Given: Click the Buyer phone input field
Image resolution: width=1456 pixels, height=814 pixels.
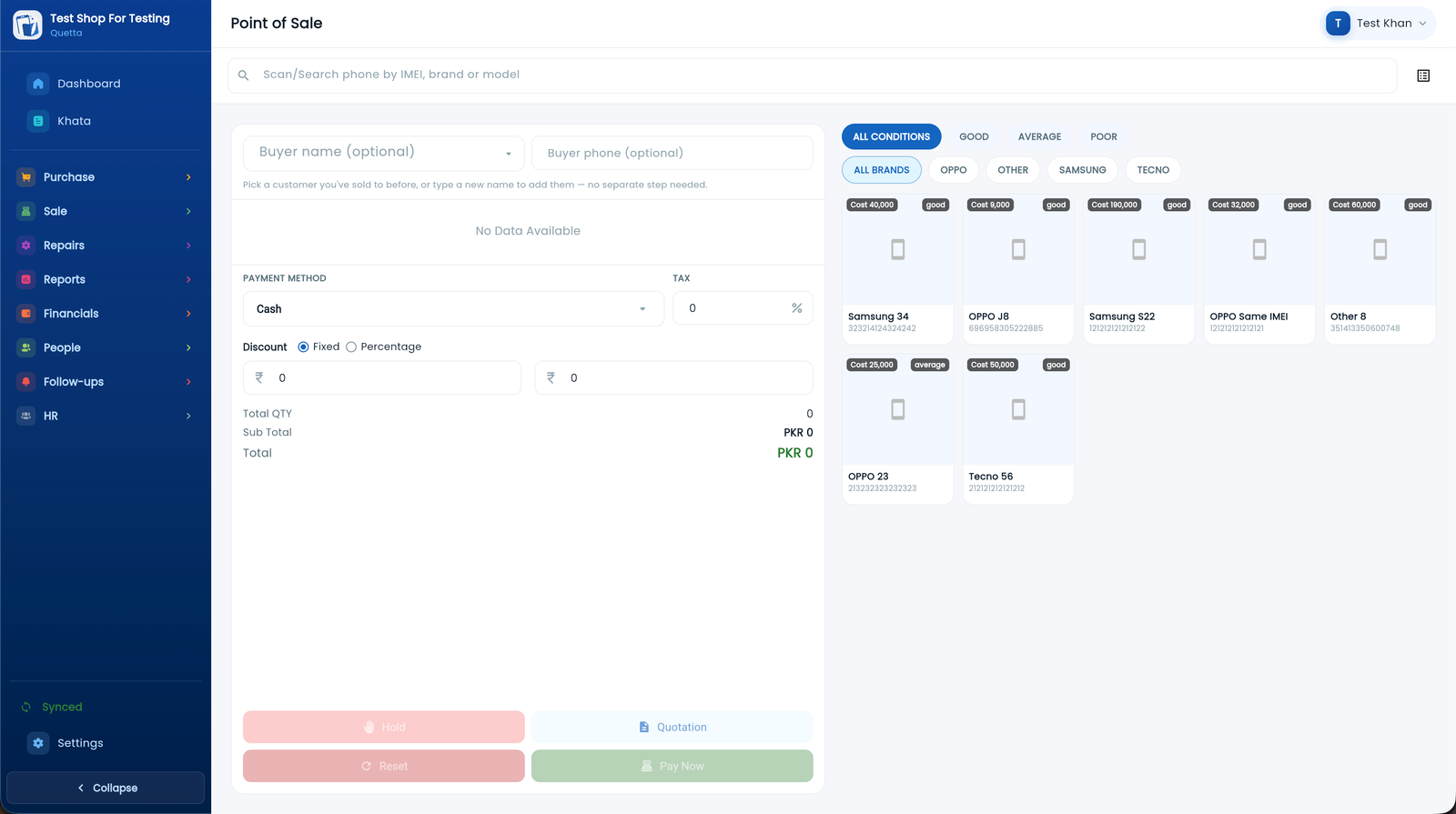Looking at the screenshot, I should [x=672, y=153].
